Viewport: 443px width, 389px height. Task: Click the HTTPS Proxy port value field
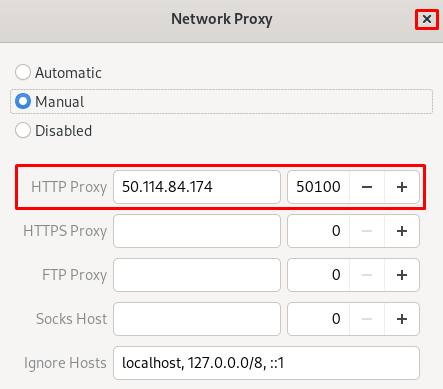tap(318, 231)
